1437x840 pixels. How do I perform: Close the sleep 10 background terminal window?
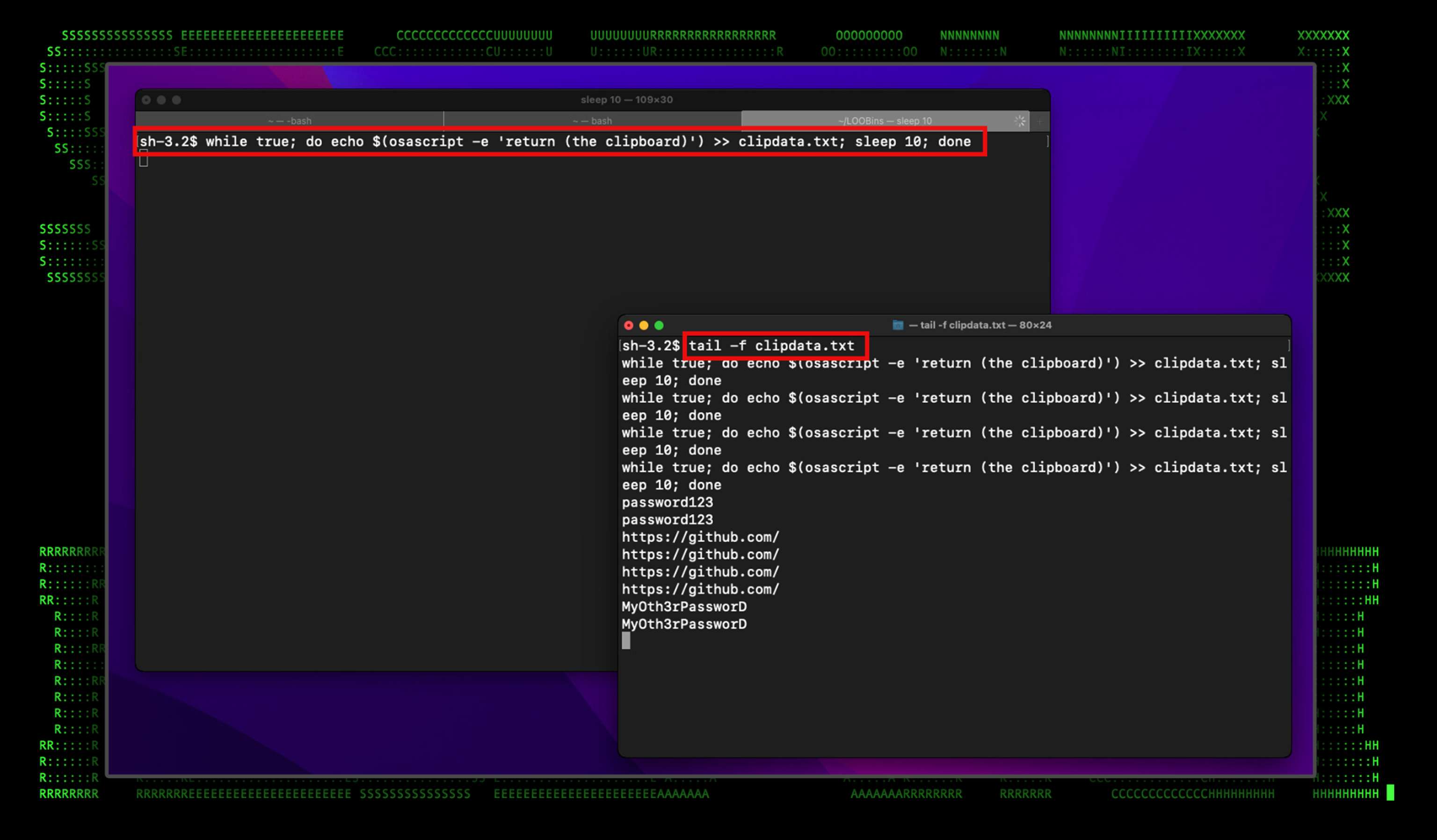click(x=146, y=100)
